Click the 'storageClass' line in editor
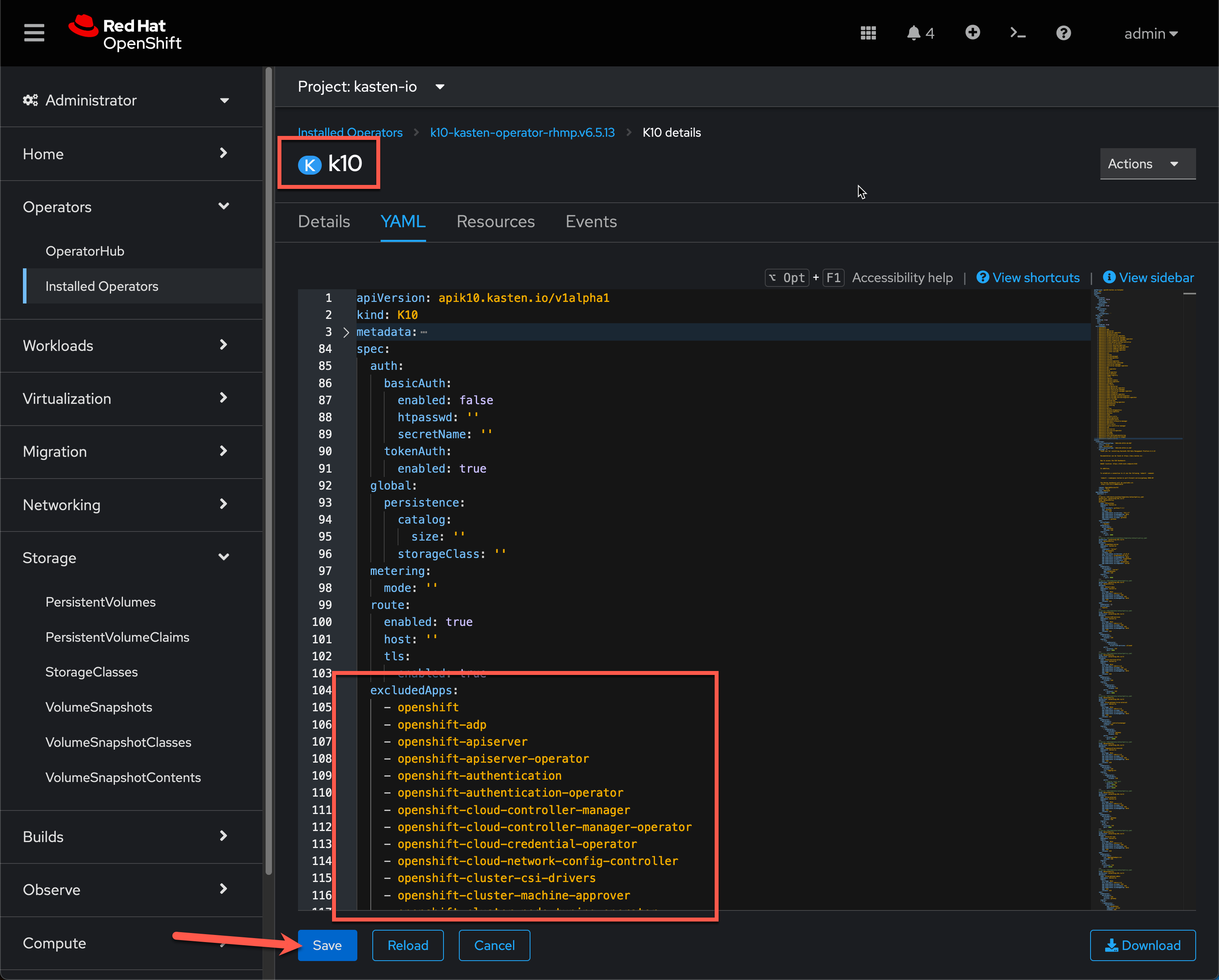 pyautogui.click(x=451, y=554)
